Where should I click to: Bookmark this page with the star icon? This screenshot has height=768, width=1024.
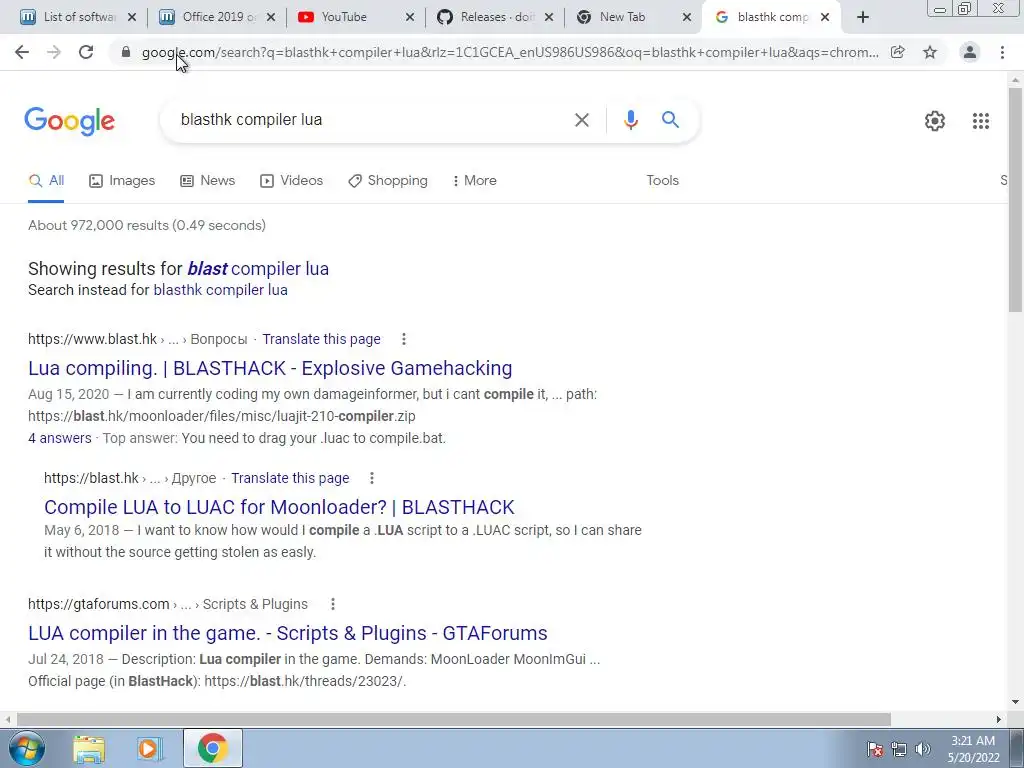930,52
